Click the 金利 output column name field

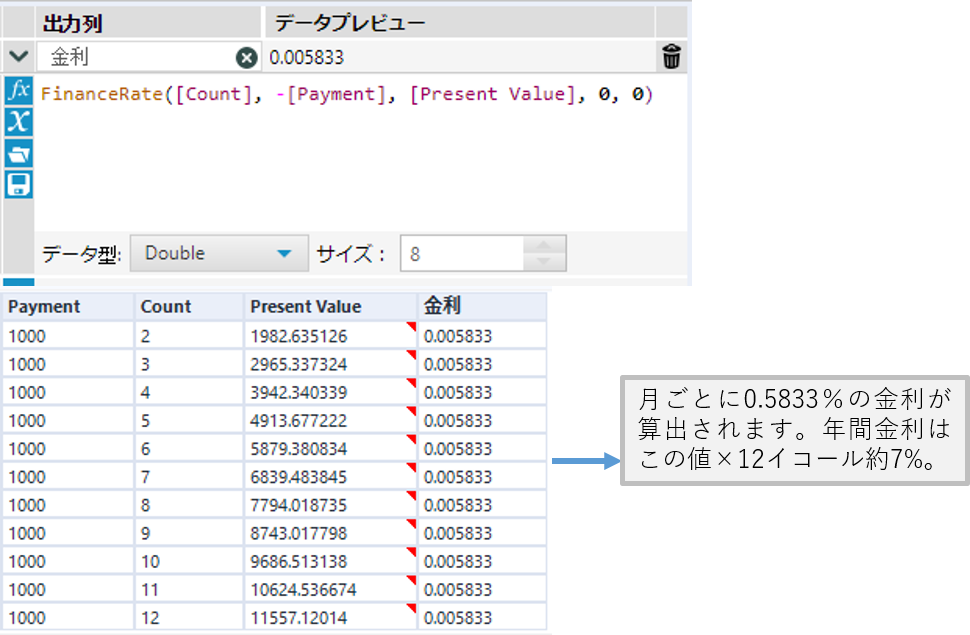pyautogui.click(x=135, y=58)
